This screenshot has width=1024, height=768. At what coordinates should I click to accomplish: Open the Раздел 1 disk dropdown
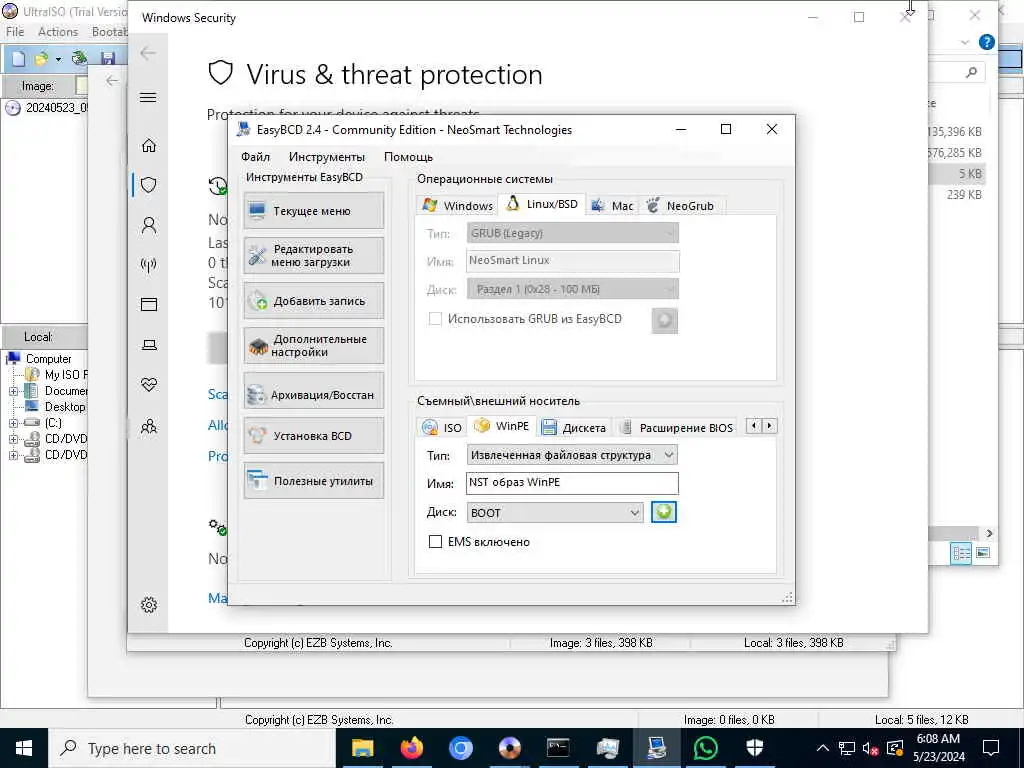click(x=573, y=289)
